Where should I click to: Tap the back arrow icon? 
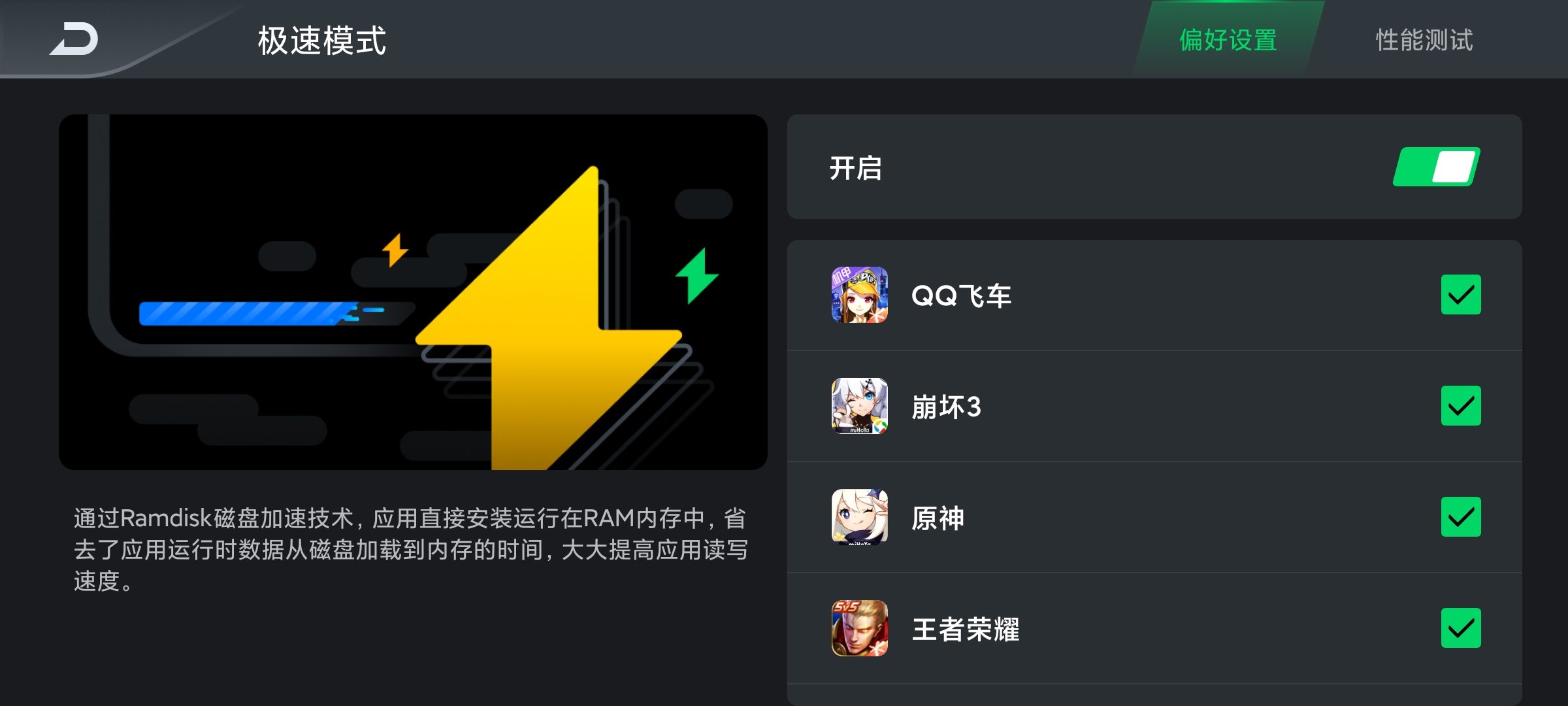click(x=74, y=39)
